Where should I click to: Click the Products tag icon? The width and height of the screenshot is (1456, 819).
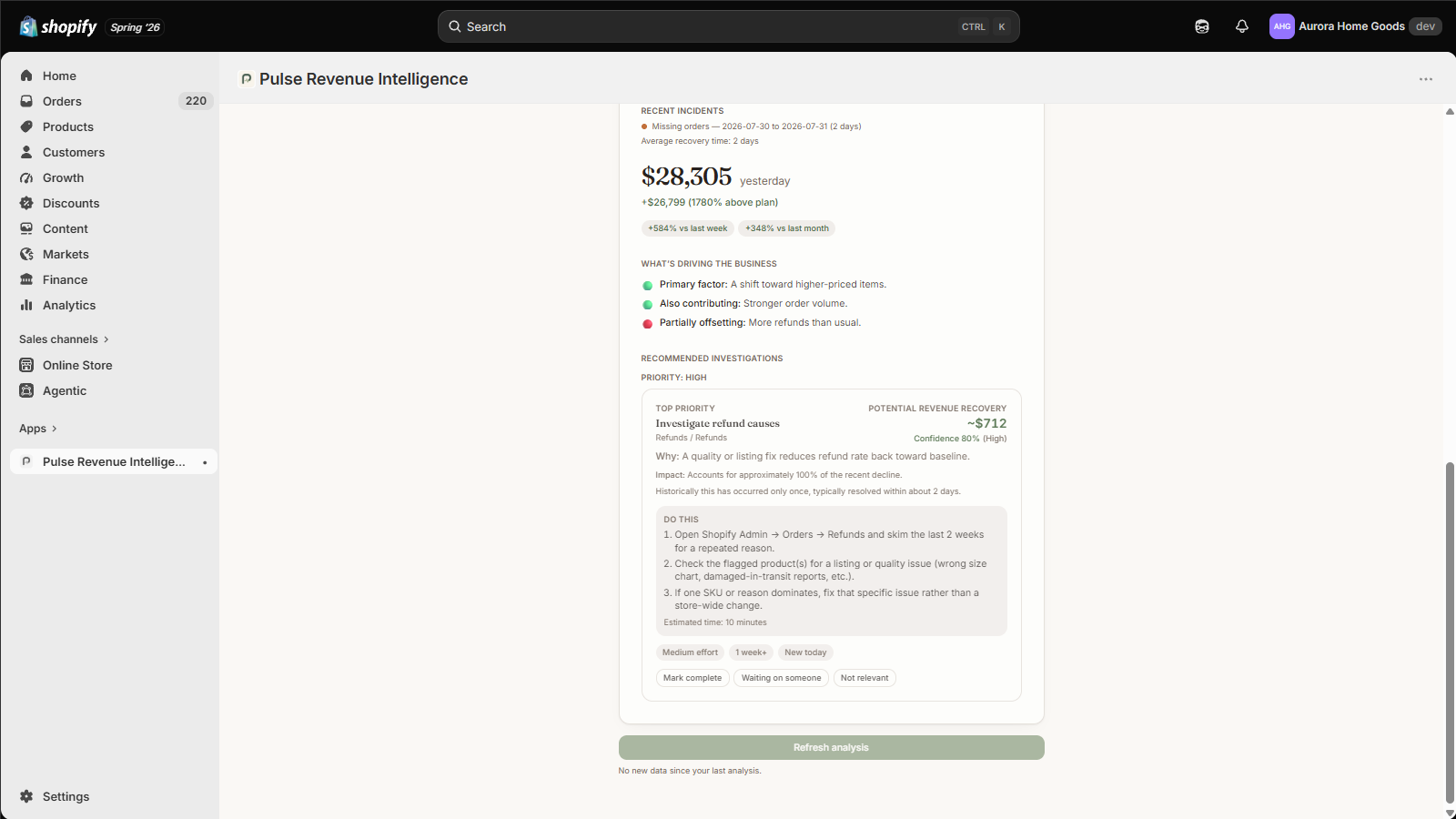[x=26, y=126]
